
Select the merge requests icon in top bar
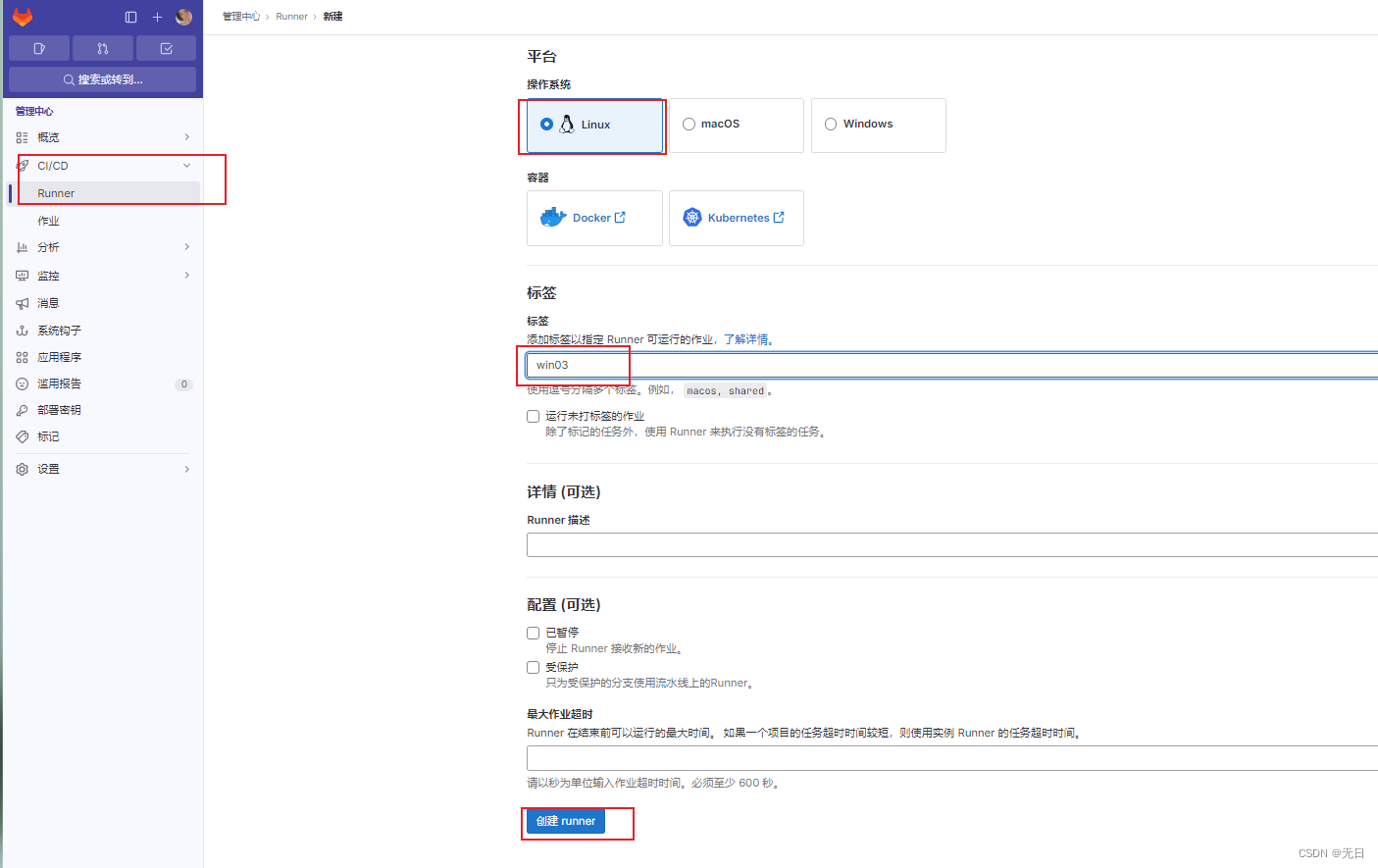[103, 47]
